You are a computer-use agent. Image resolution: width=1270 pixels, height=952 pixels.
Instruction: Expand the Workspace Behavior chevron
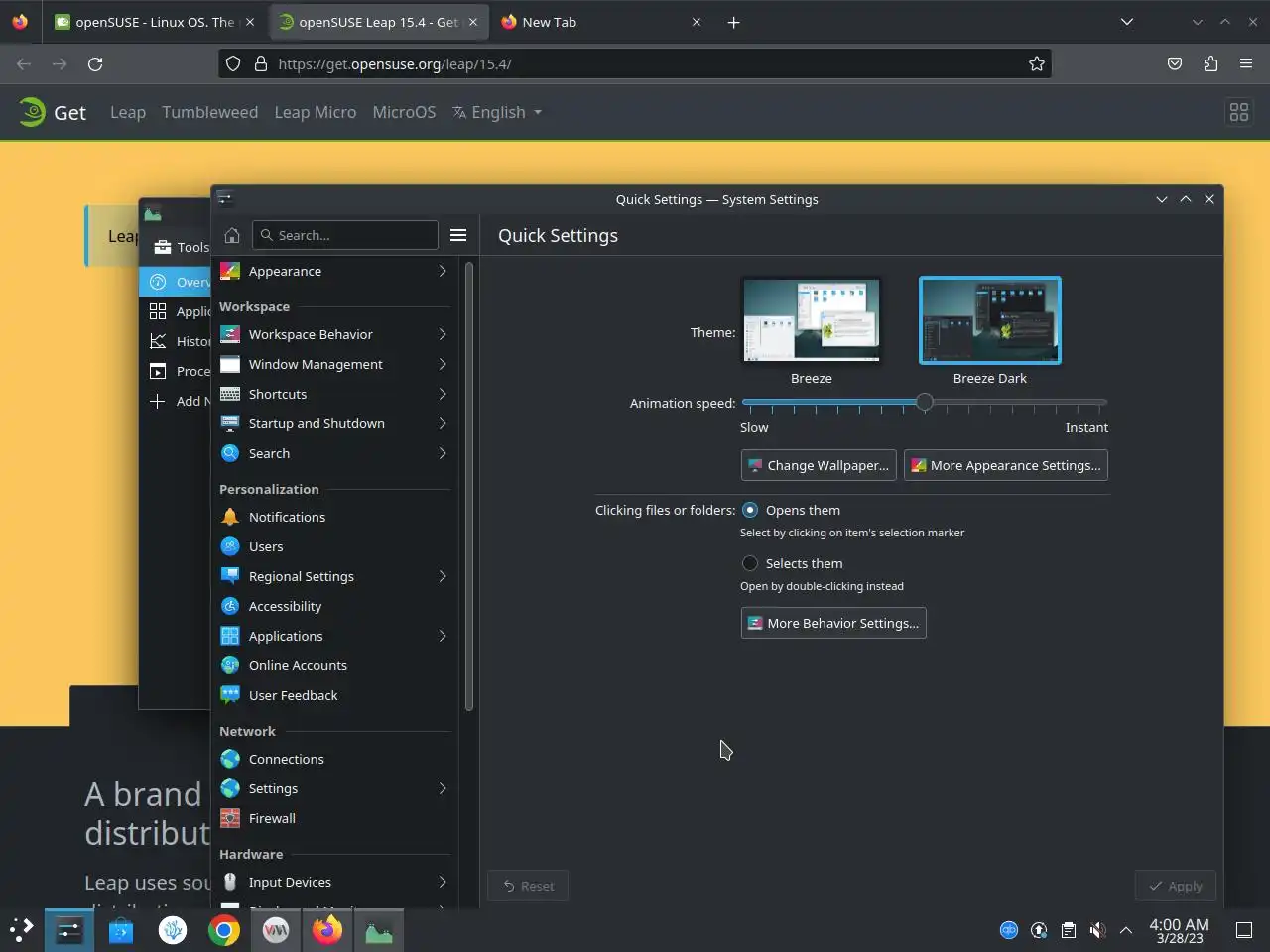coord(443,334)
